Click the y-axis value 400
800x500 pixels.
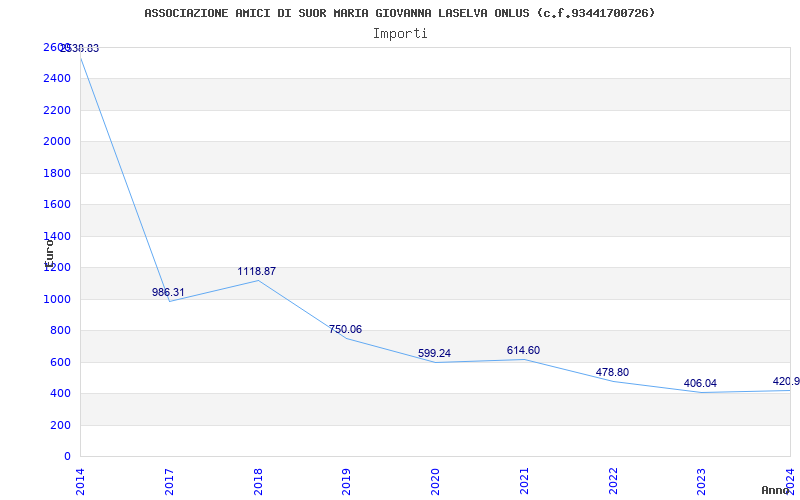pos(60,394)
